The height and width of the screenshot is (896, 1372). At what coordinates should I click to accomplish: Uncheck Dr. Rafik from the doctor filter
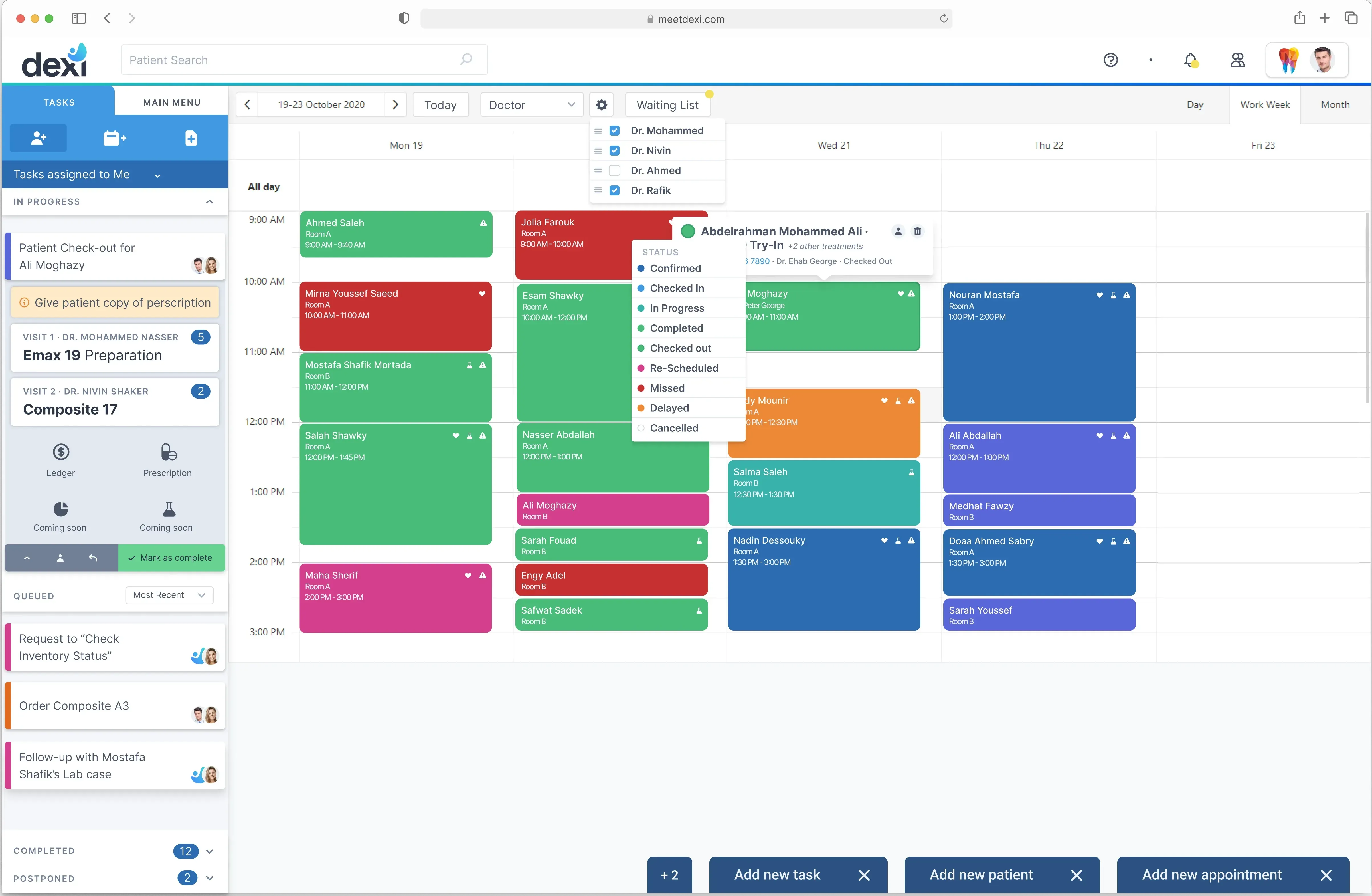click(614, 190)
